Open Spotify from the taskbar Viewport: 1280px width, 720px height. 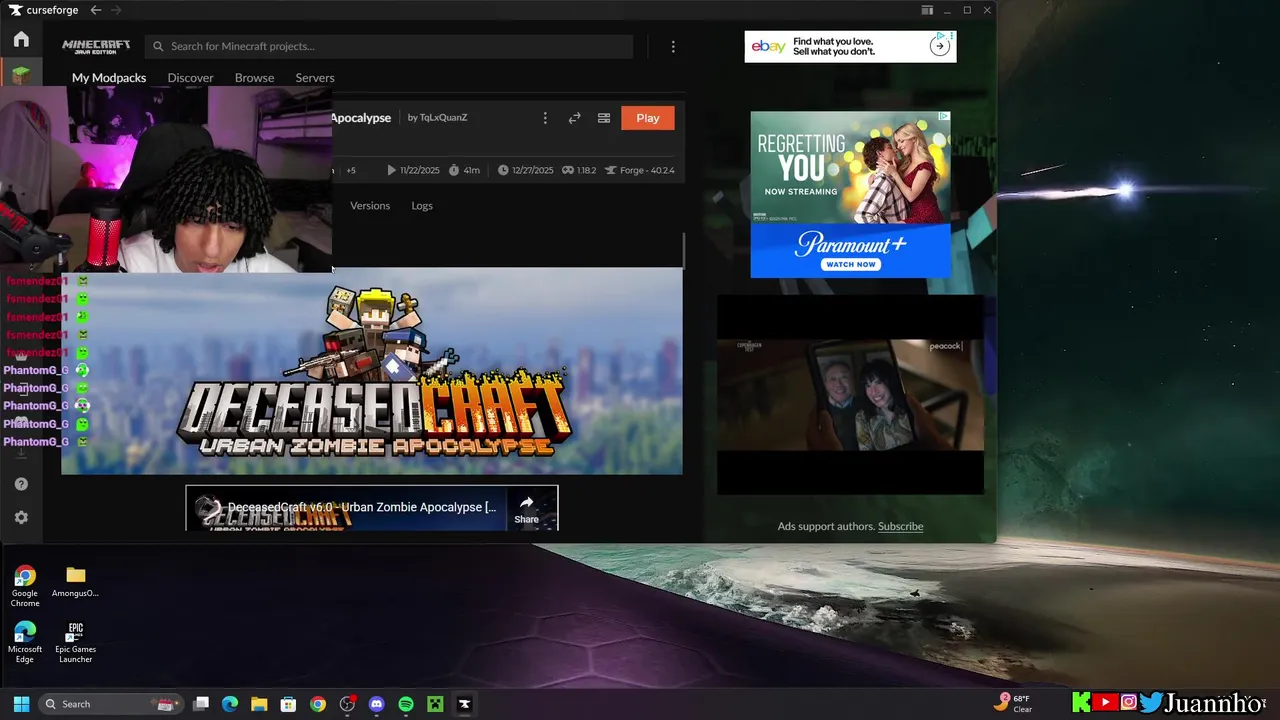pos(406,704)
